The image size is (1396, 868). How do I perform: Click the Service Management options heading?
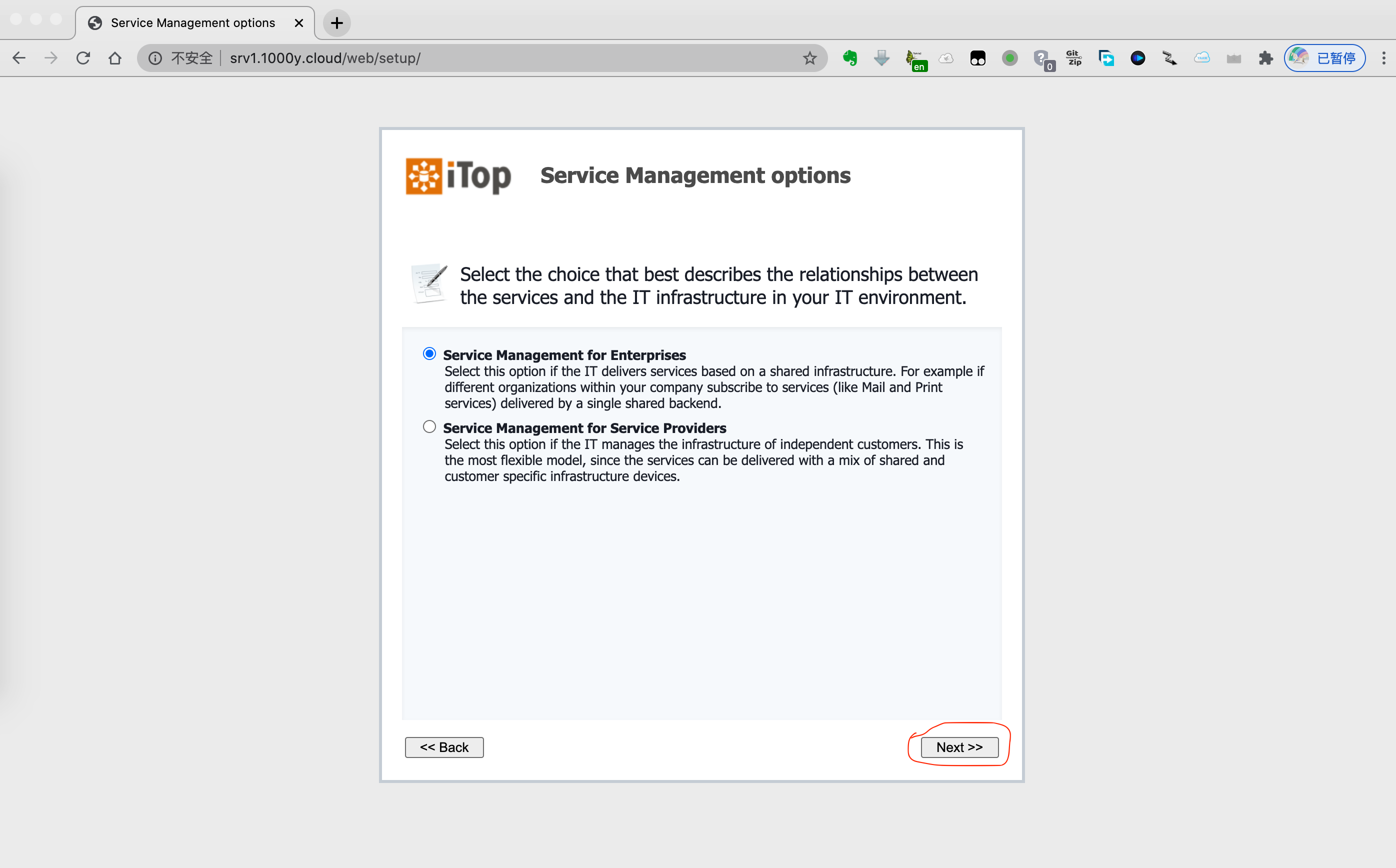tap(695, 175)
